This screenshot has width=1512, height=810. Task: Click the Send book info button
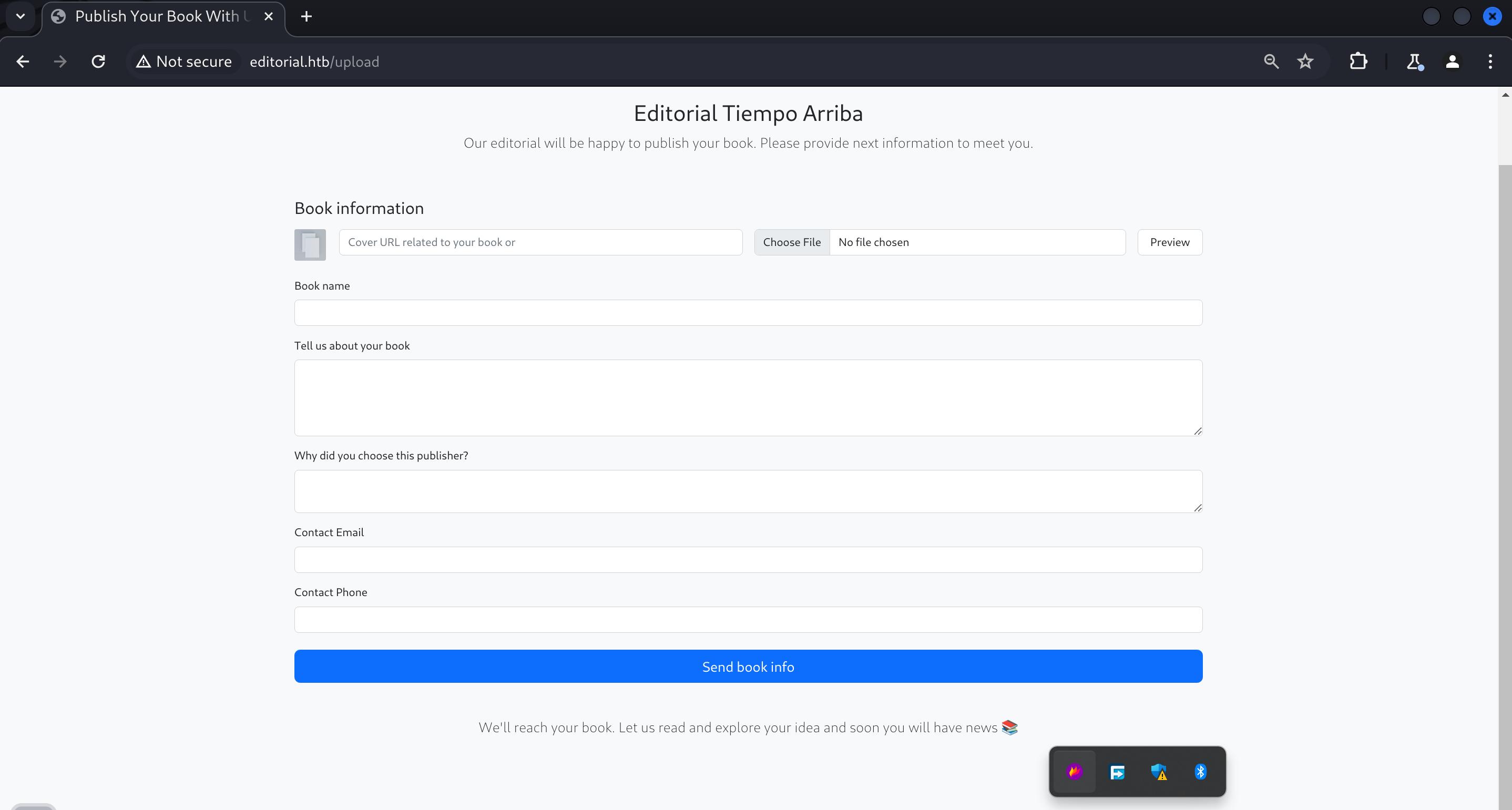click(748, 667)
